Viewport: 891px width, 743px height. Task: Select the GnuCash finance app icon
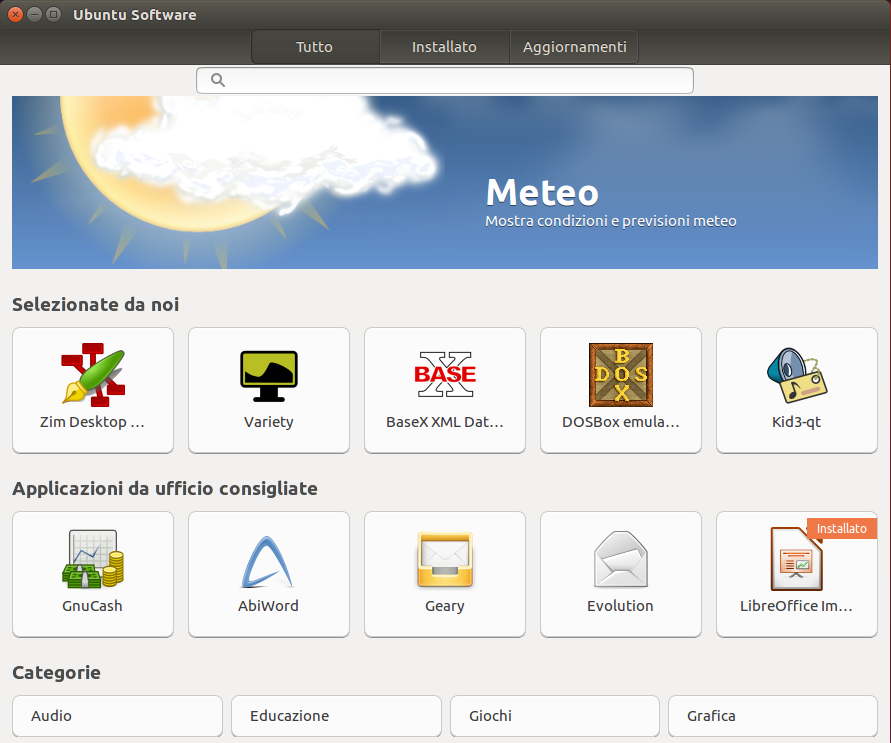93,559
